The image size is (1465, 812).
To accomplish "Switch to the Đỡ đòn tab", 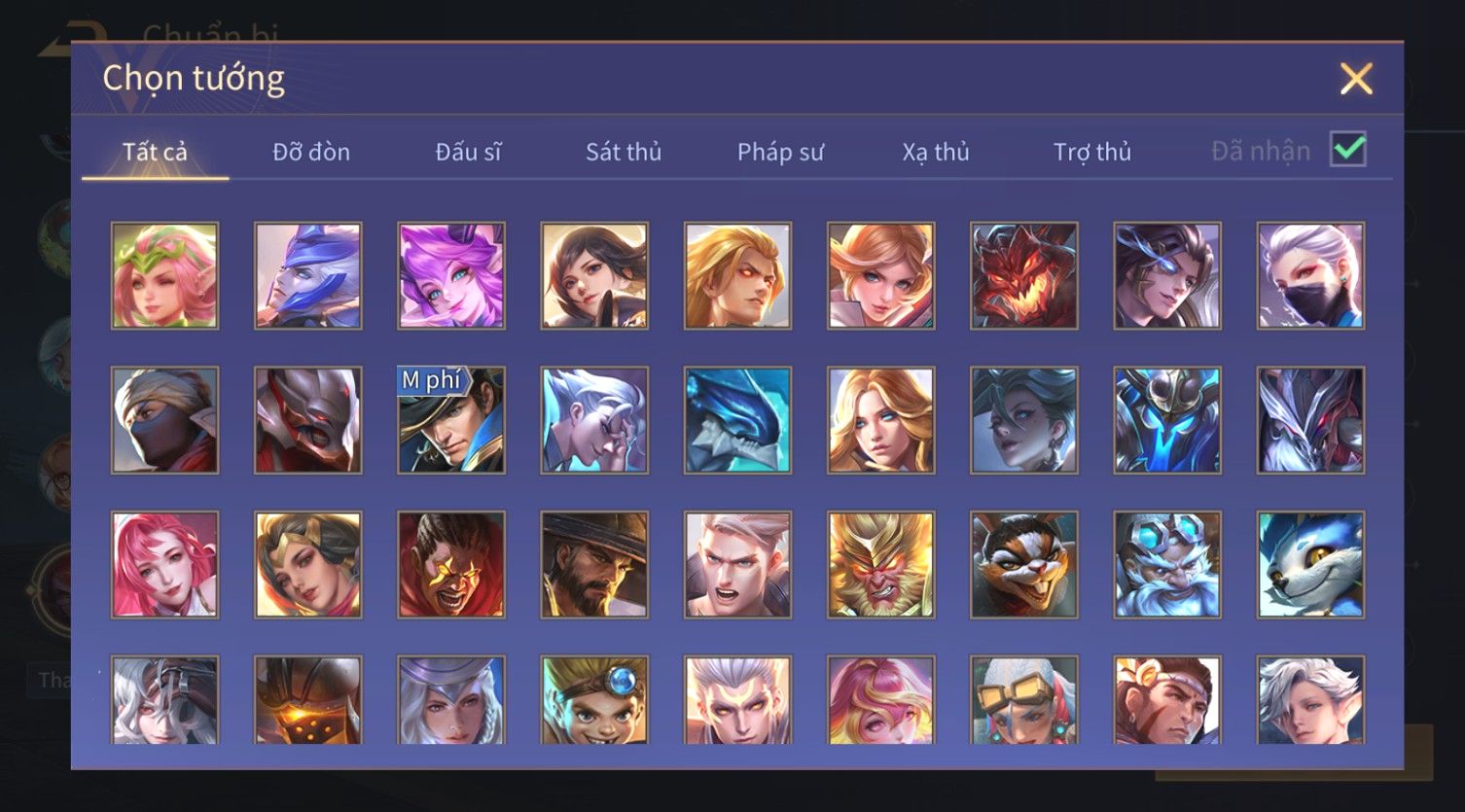I will tap(311, 152).
